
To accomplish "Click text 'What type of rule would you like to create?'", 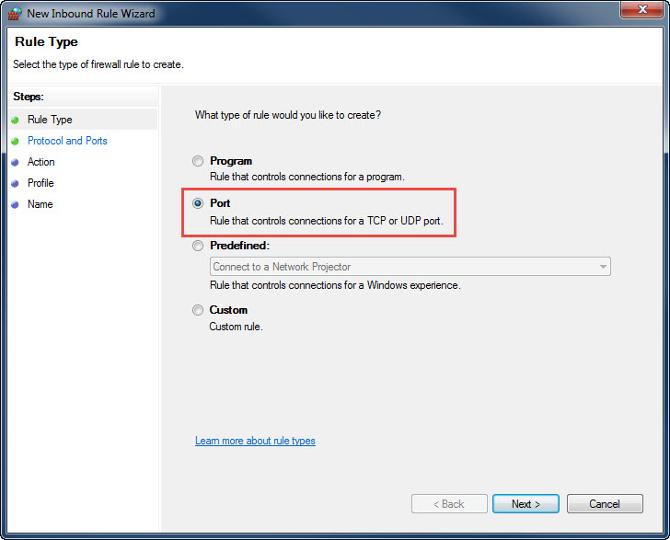I will tap(288, 115).
